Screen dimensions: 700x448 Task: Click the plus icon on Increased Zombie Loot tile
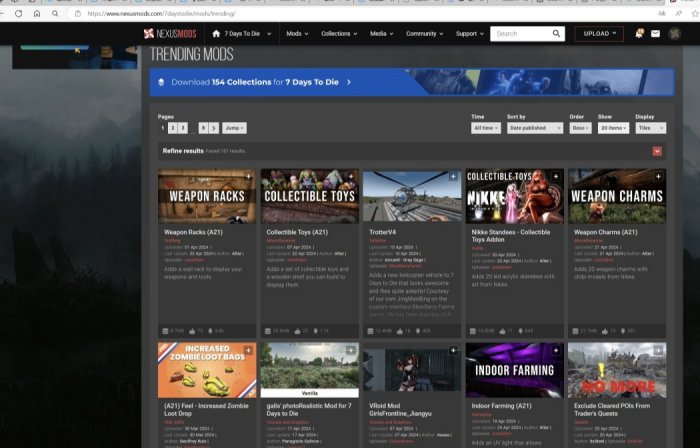pos(248,351)
